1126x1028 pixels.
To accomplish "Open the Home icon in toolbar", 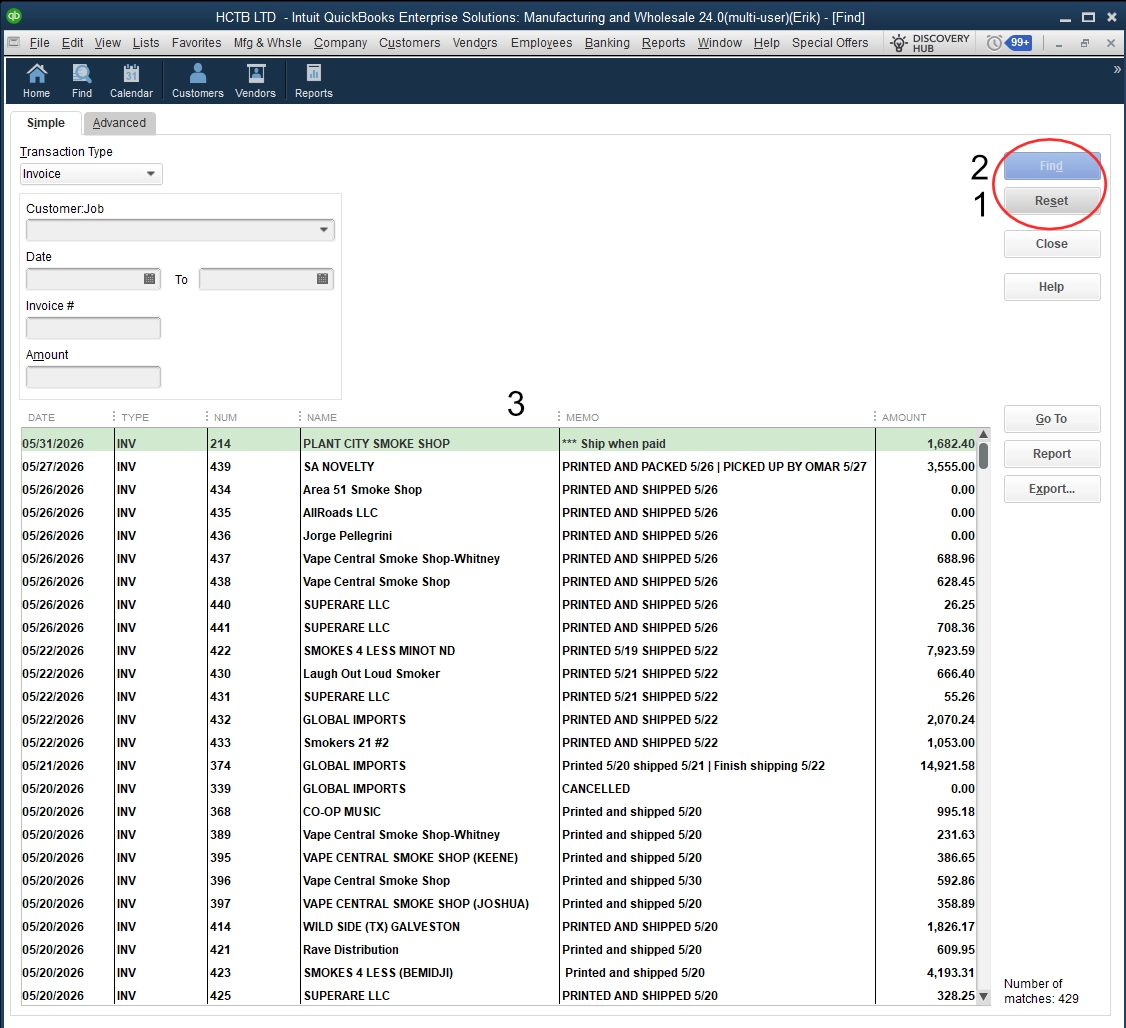I will [x=37, y=80].
